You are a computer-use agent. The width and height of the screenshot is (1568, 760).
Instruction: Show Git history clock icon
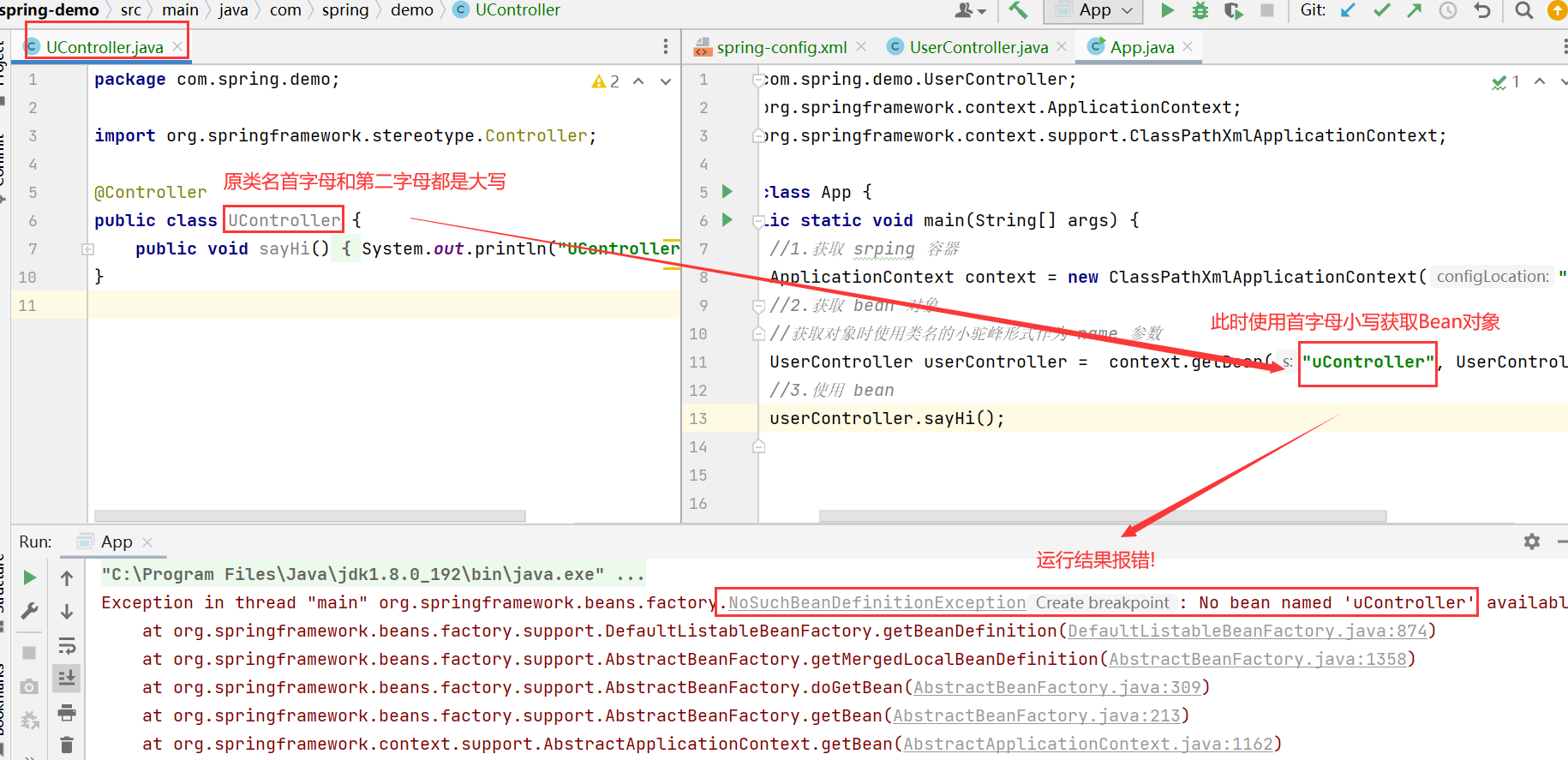(1448, 10)
